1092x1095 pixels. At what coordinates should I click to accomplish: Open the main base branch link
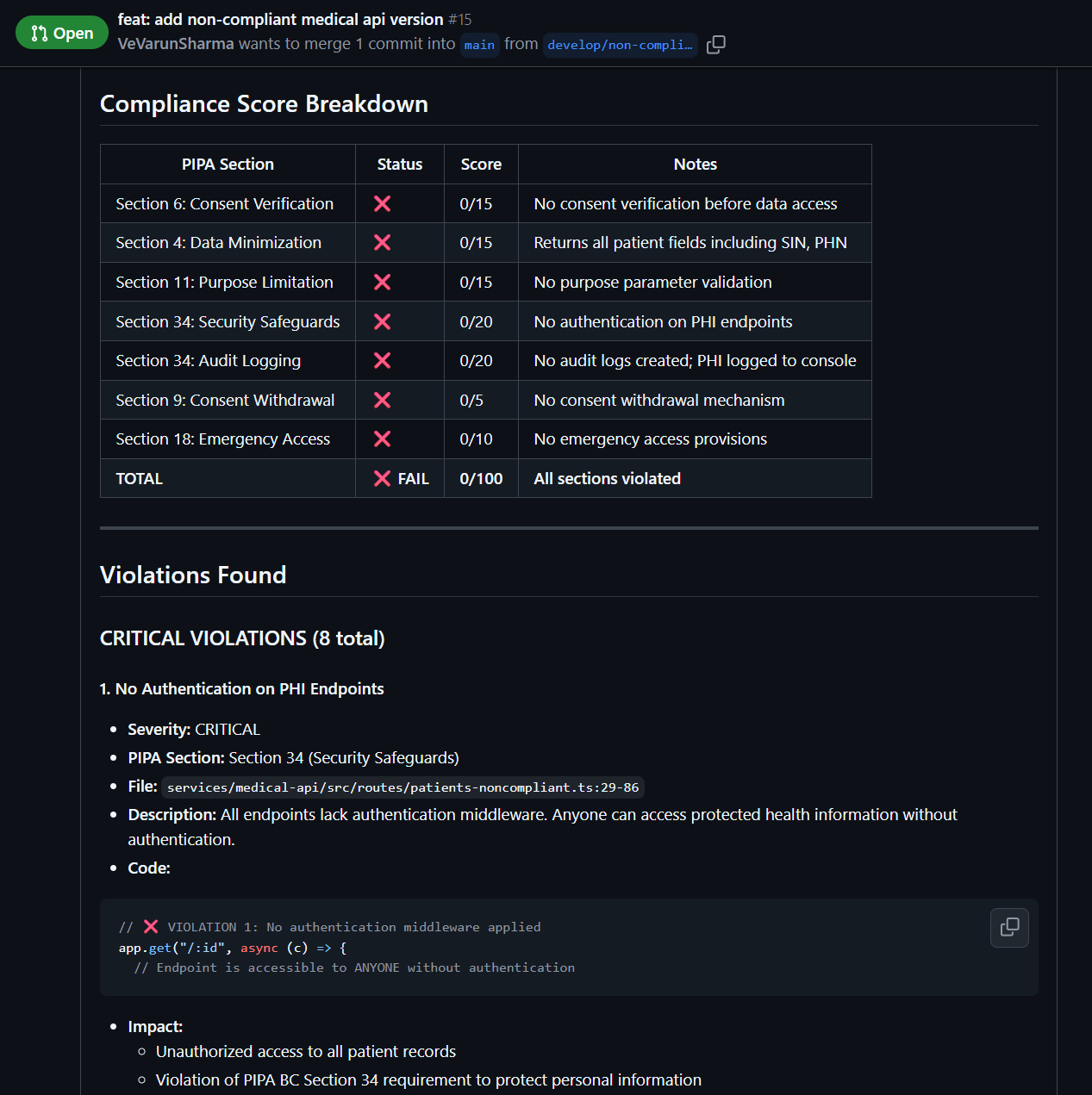tap(479, 45)
